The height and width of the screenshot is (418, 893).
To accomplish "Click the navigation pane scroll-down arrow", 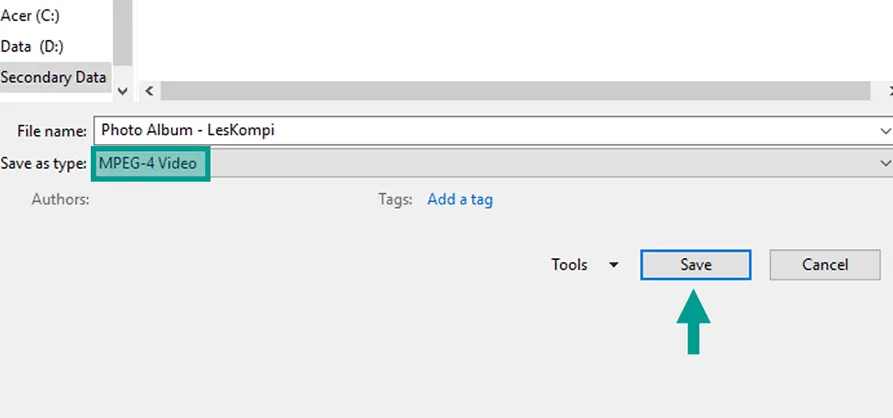I will [x=122, y=91].
